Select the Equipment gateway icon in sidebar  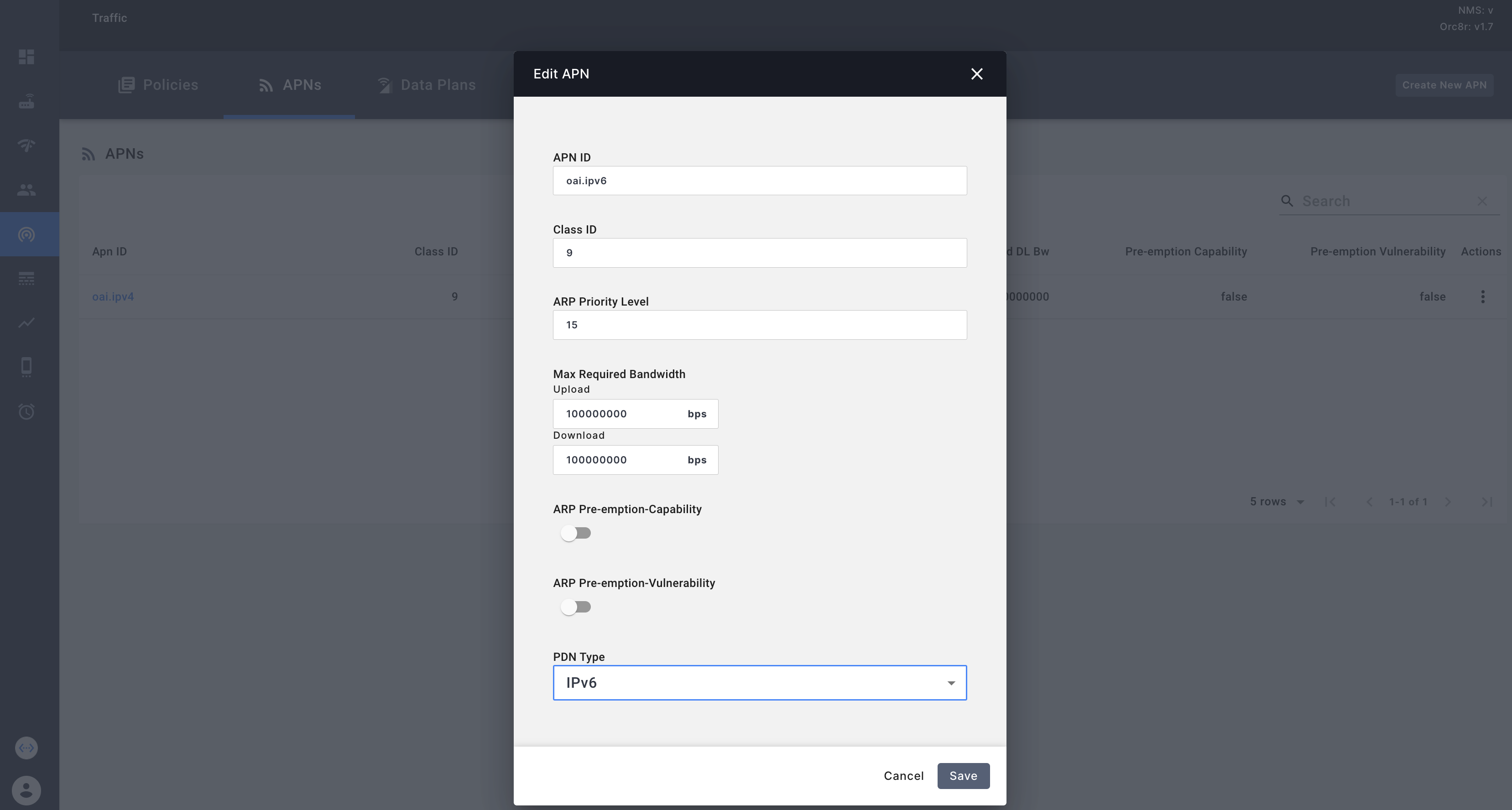(x=26, y=101)
